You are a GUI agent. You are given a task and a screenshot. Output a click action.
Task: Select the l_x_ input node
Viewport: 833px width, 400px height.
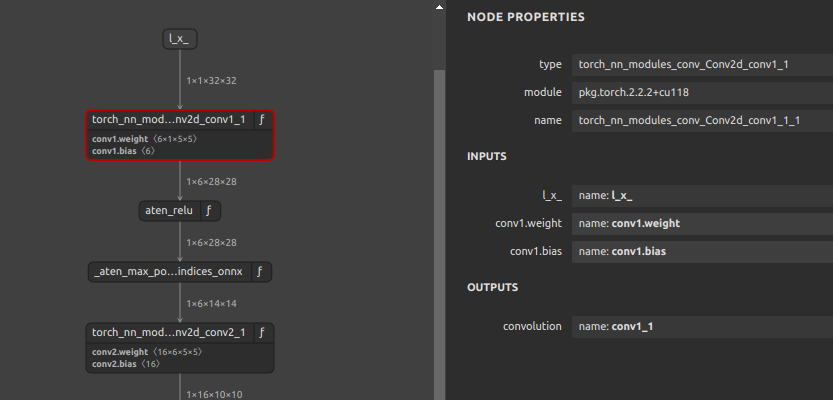[x=180, y=39]
